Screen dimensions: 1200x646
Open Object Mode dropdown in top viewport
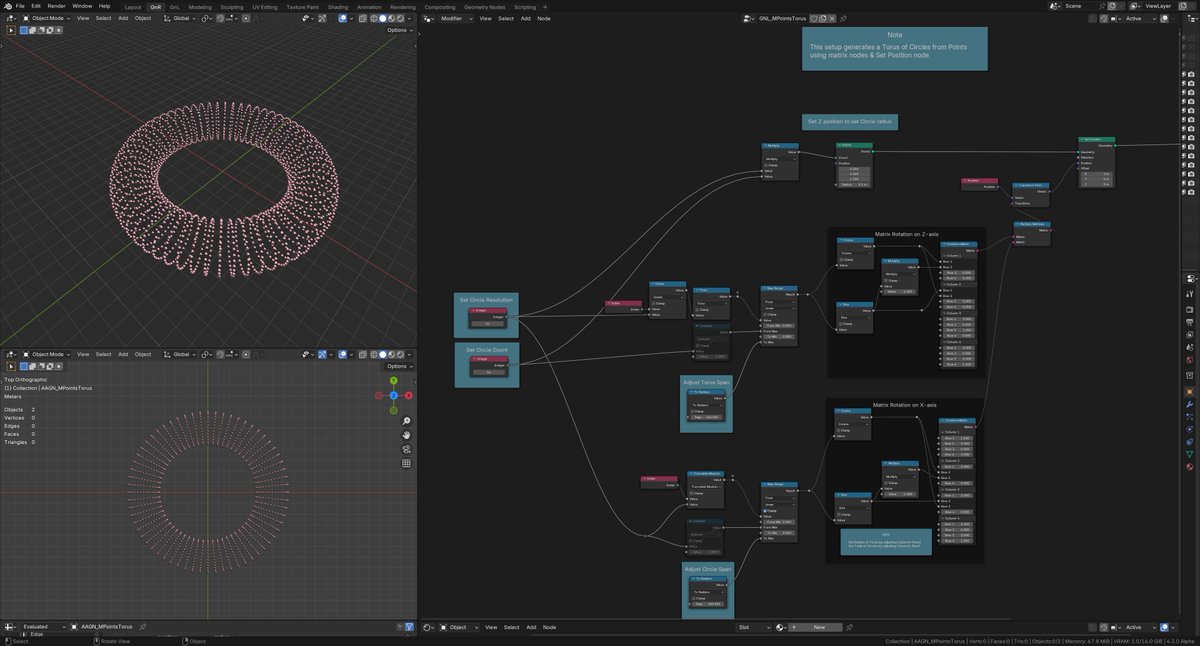pyautogui.click(x=47, y=18)
